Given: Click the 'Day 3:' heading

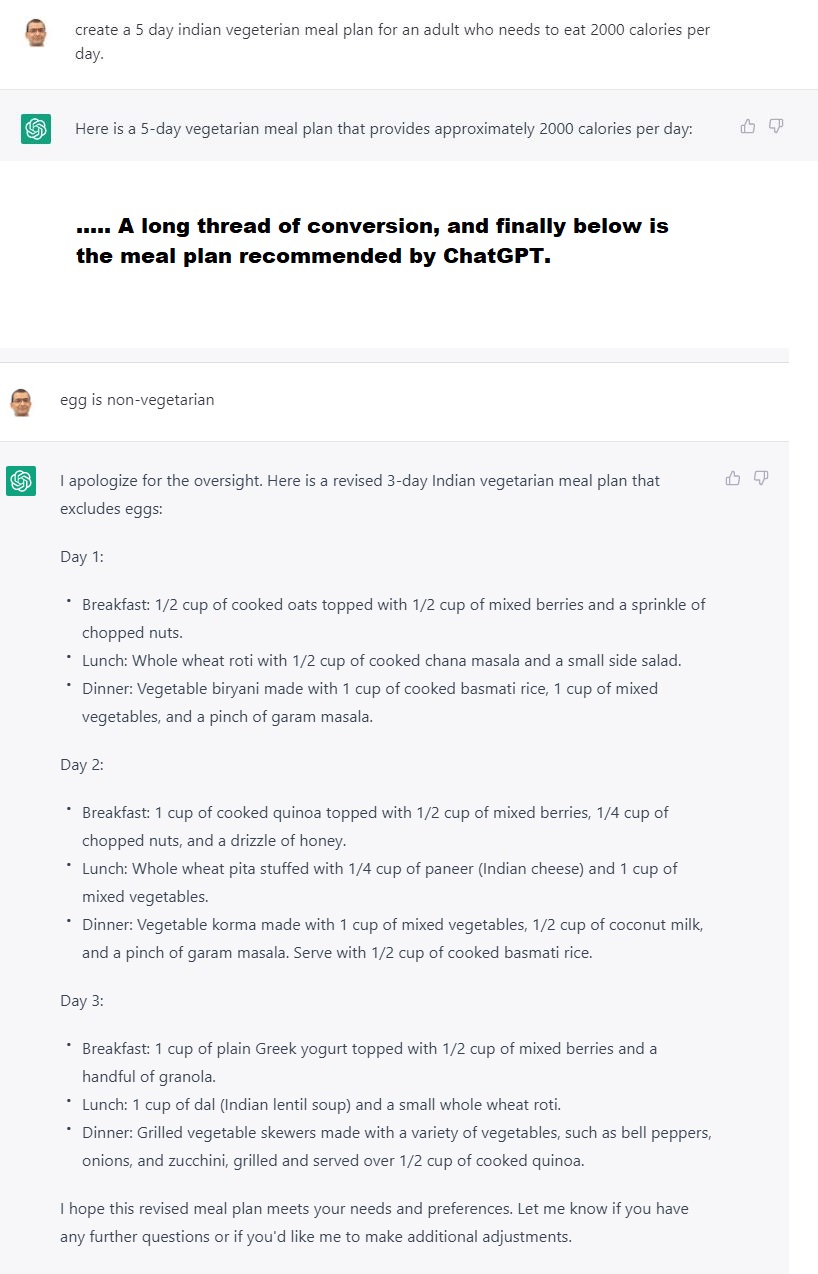Looking at the screenshot, I should point(82,1001).
